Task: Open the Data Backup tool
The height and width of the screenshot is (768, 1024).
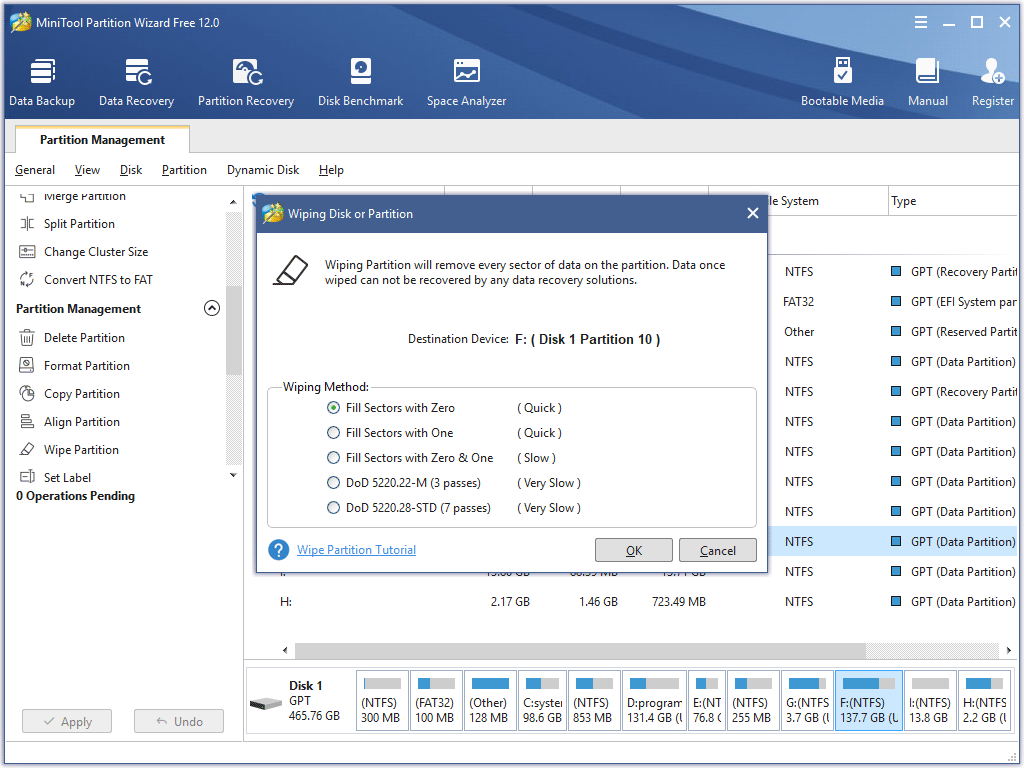Action: [42, 82]
